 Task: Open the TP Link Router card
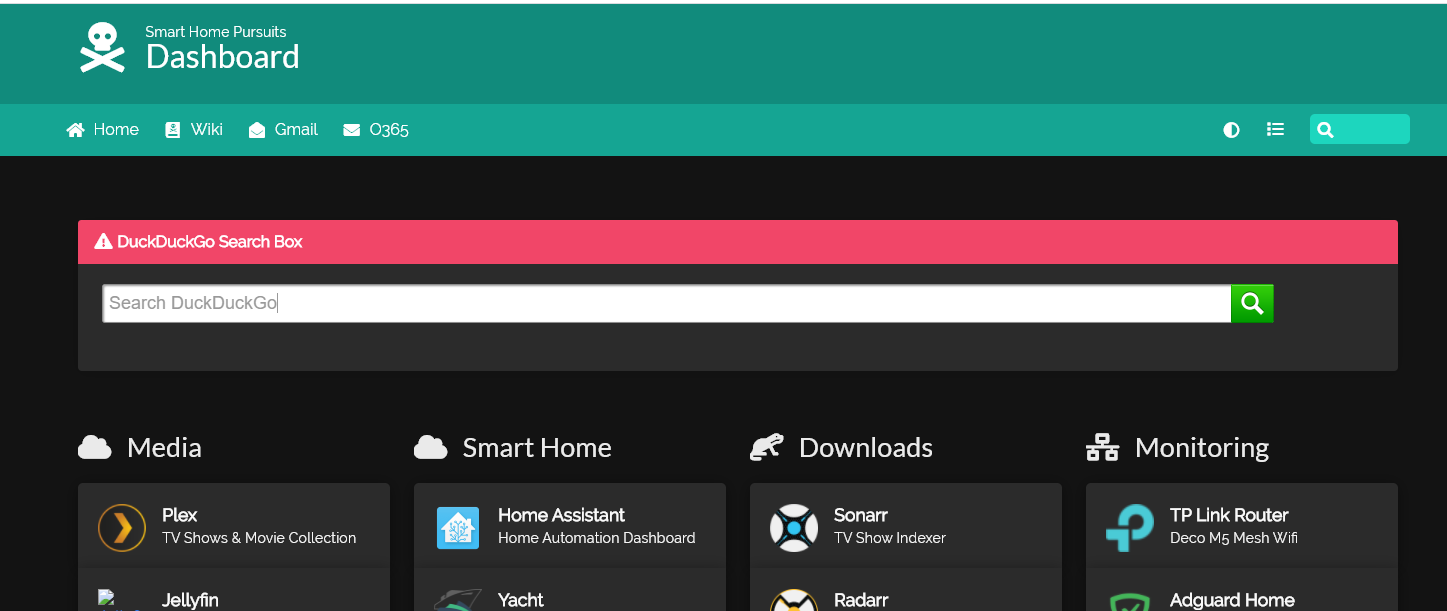[1242, 526]
